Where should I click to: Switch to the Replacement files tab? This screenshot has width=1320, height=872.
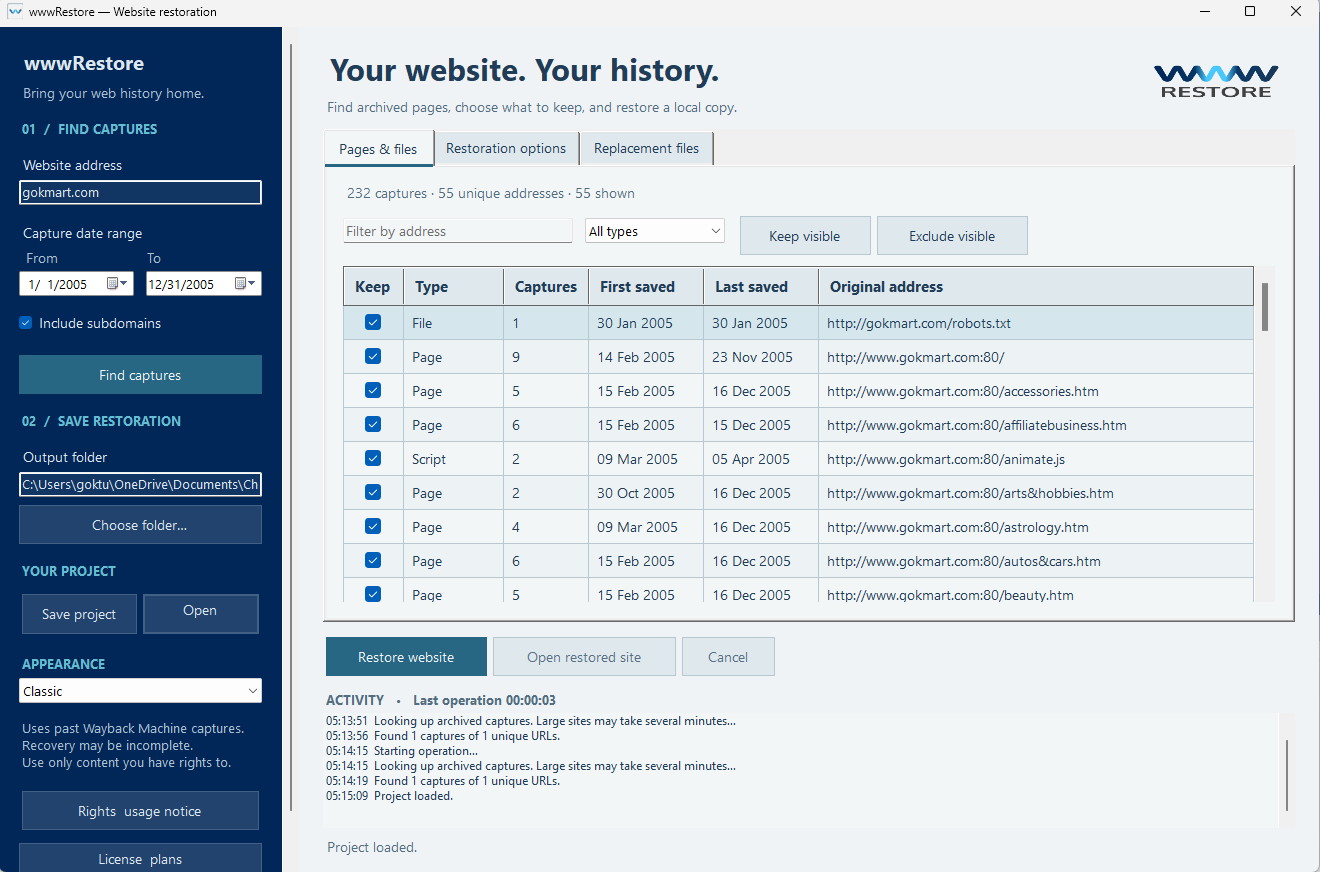[x=646, y=148]
